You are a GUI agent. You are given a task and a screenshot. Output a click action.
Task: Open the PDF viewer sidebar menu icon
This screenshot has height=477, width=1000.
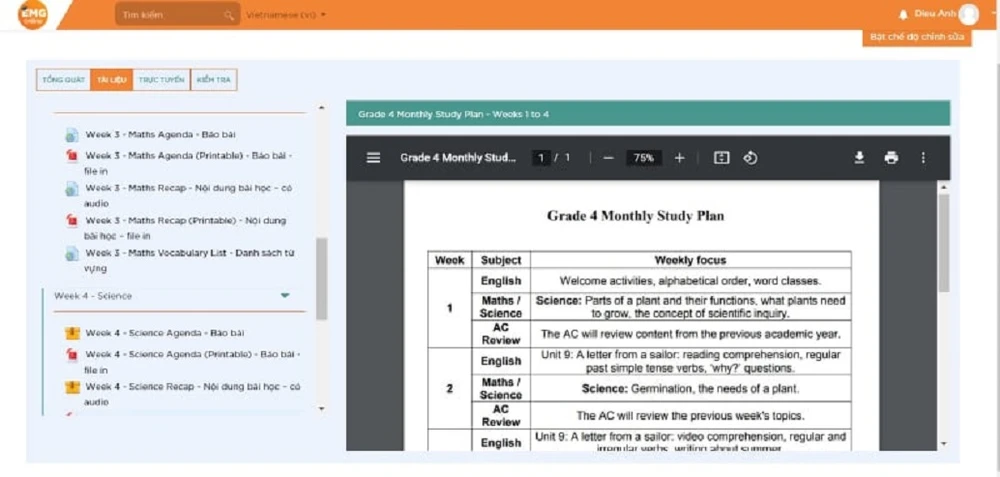[x=373, y=158]
